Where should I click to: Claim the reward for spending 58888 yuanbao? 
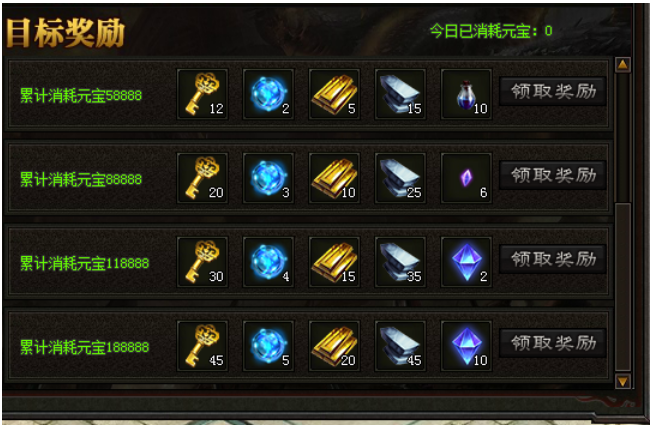(x=553, y=91)
